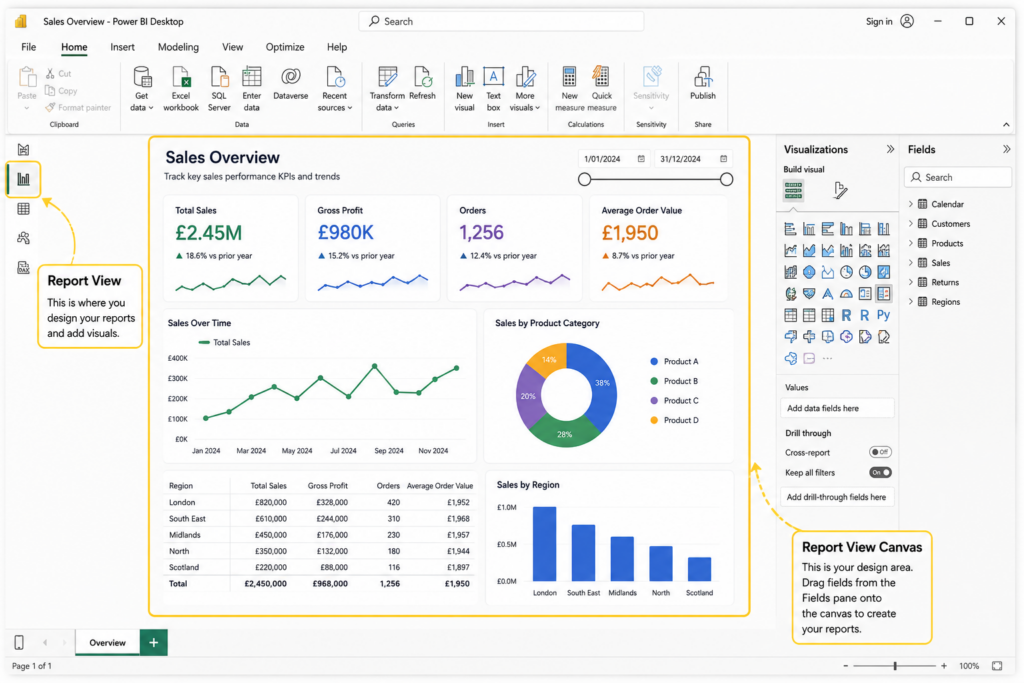Viewport: 1024px width, 683px height.
Task: Open Recent sources dropdown
Action: tap(334, 89)
